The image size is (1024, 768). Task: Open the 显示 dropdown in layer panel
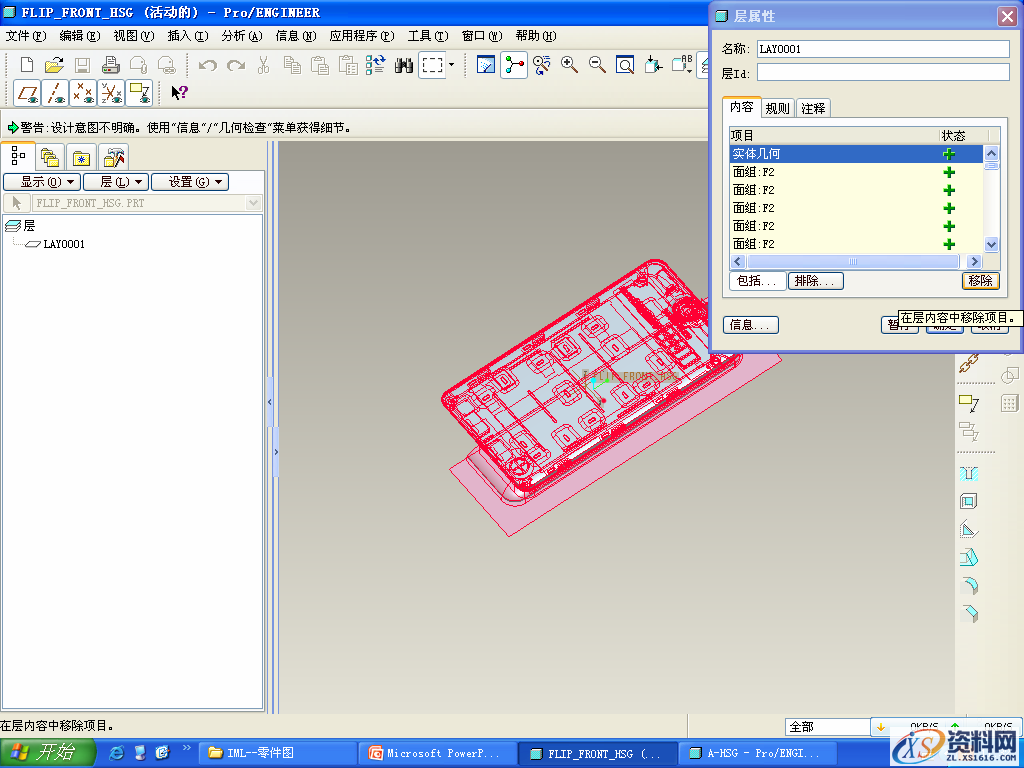click(x=41, y=182)
